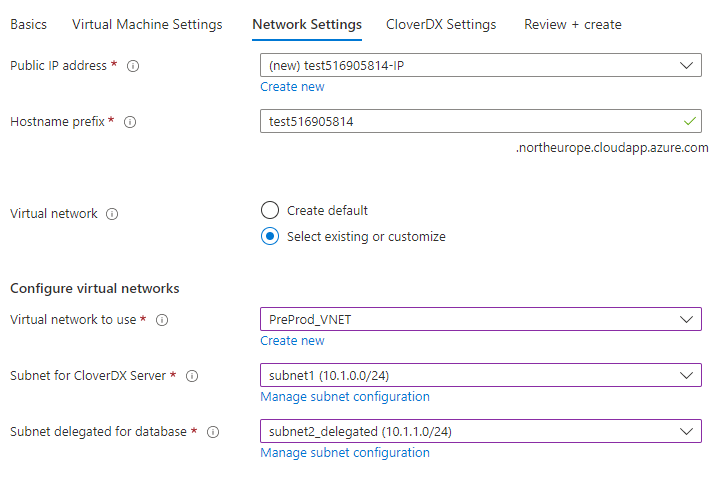Screen dimensions: 718x497
Task: Expand the PreProd_VNET virtual network dropdown
Action: (x=481, y=319)
